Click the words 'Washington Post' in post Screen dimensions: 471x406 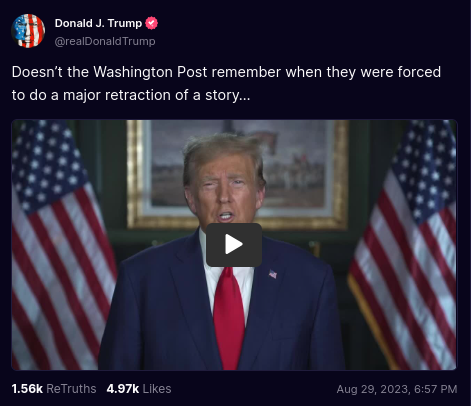150,72
